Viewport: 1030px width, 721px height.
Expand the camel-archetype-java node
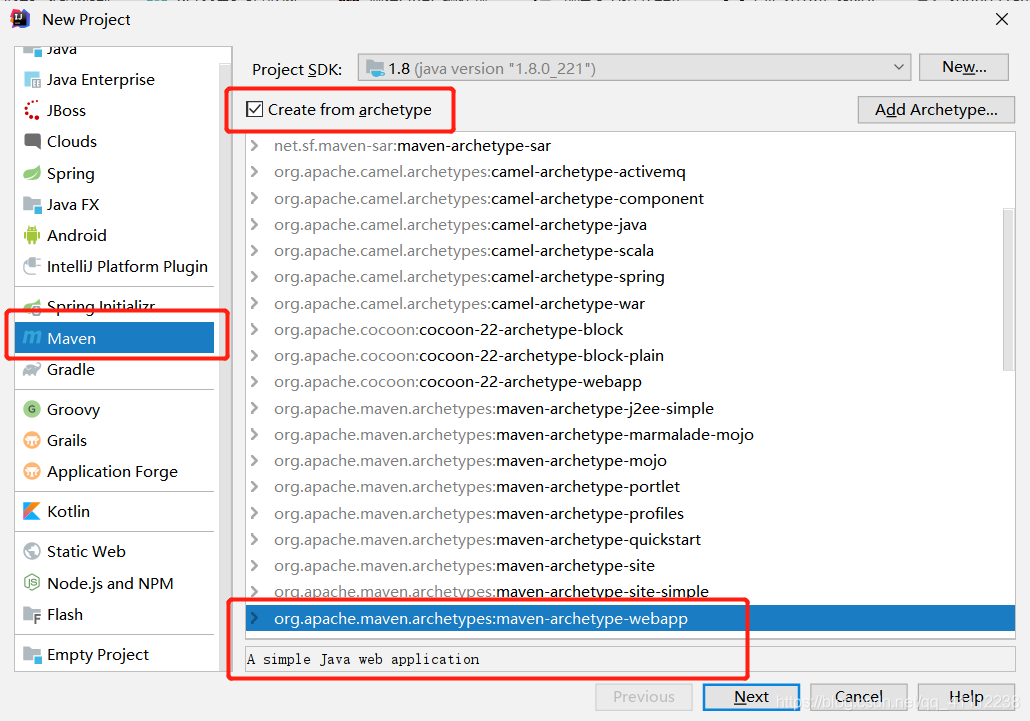255,225
